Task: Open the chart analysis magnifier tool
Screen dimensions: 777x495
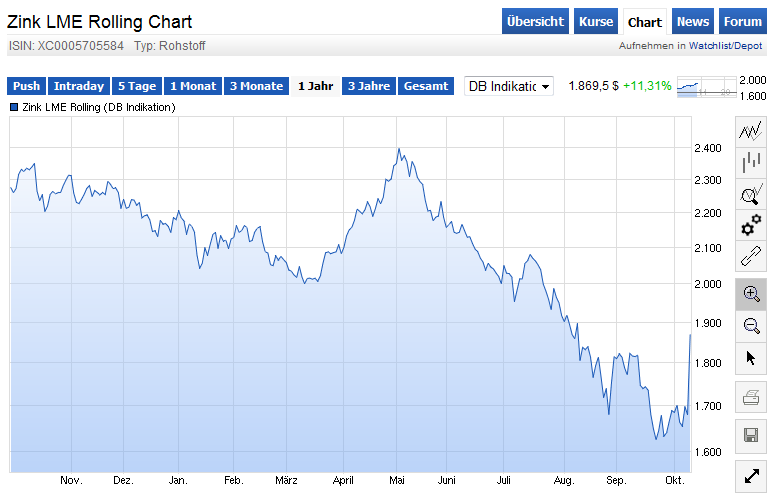Action: point(751,195)
